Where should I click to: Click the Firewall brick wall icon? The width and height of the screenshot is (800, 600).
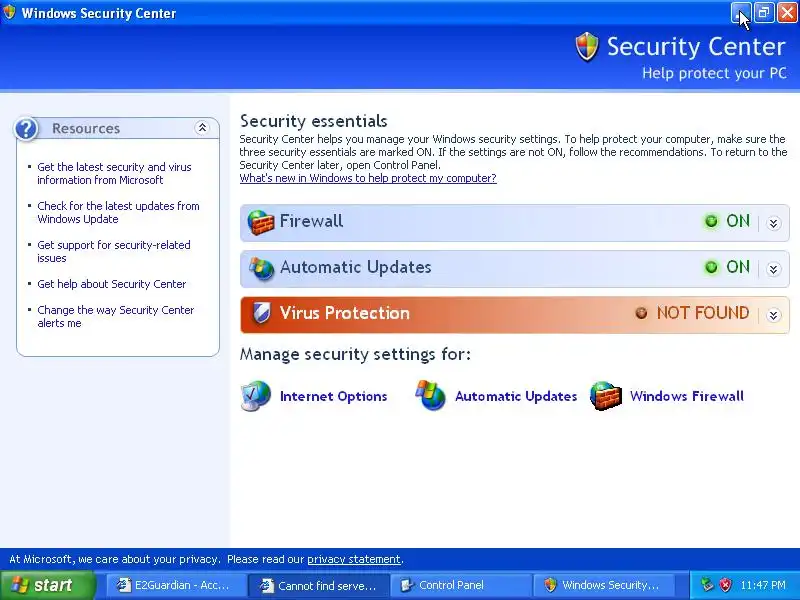point(260,222)
